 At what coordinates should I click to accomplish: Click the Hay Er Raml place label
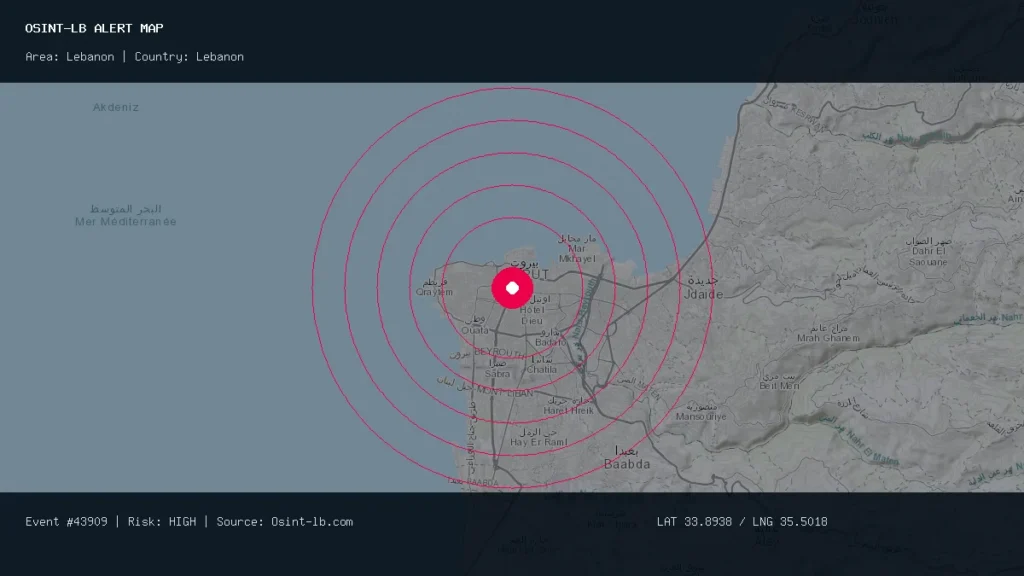coord(538,442)
